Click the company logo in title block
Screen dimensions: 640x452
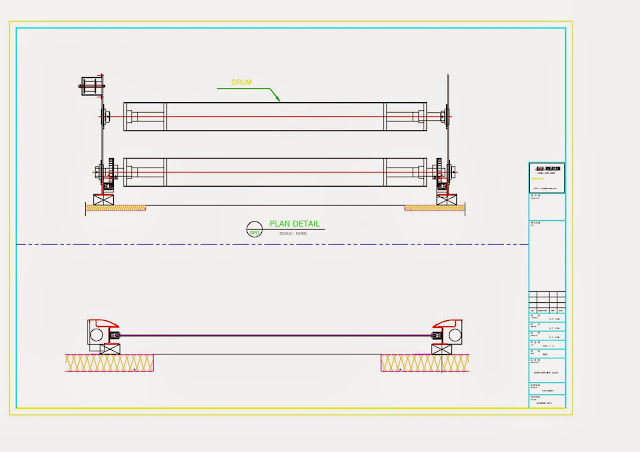pyautogui.click(x=547, y=169)
